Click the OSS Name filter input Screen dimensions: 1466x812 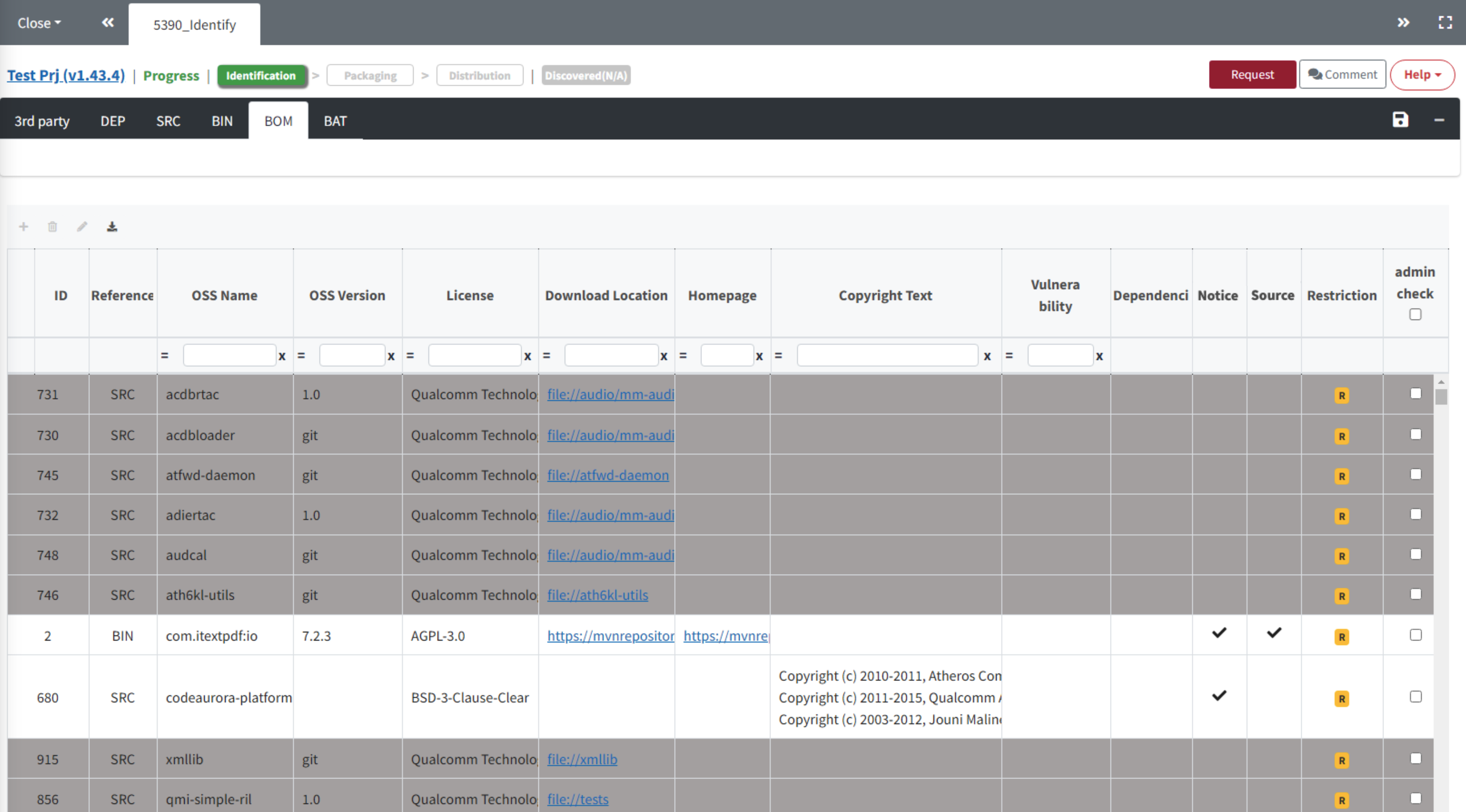[x=229, y=356]
